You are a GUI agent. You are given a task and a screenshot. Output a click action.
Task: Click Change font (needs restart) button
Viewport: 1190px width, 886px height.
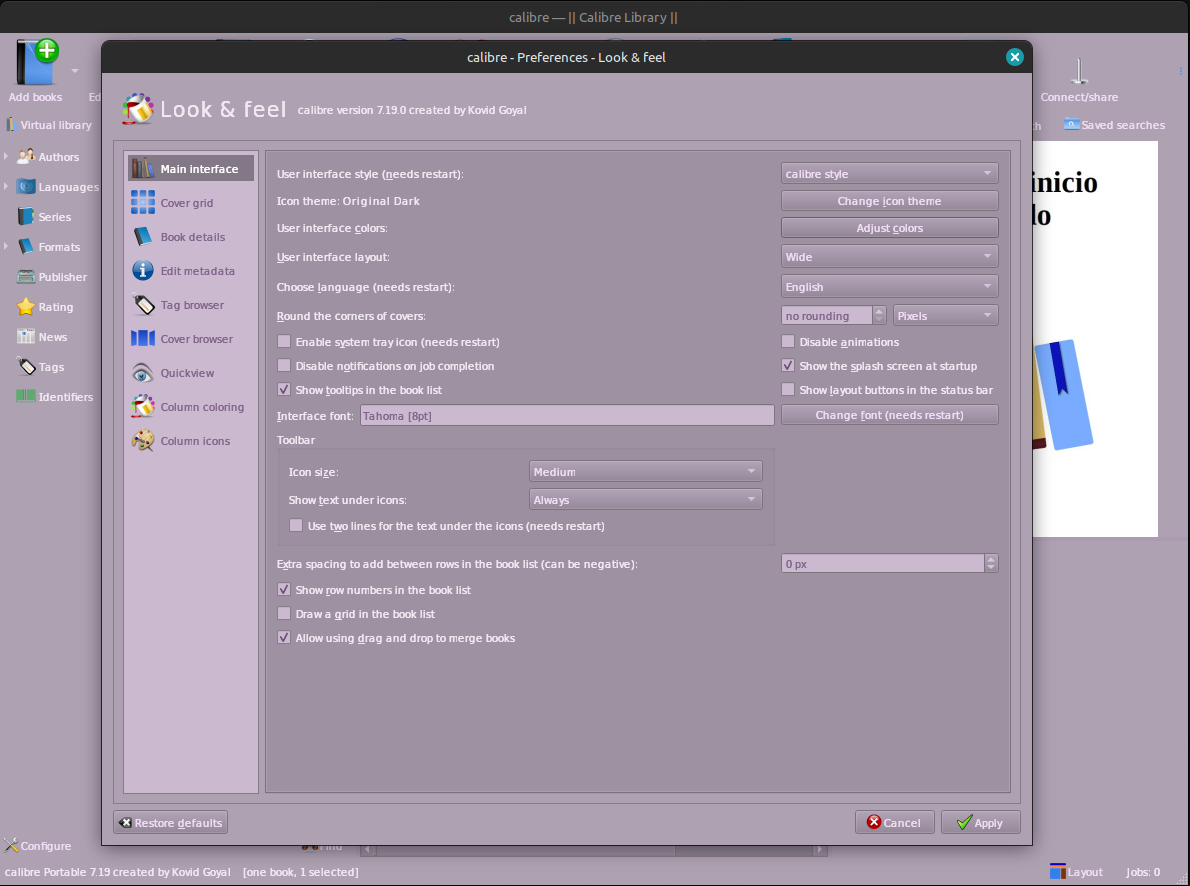[889, 415]
